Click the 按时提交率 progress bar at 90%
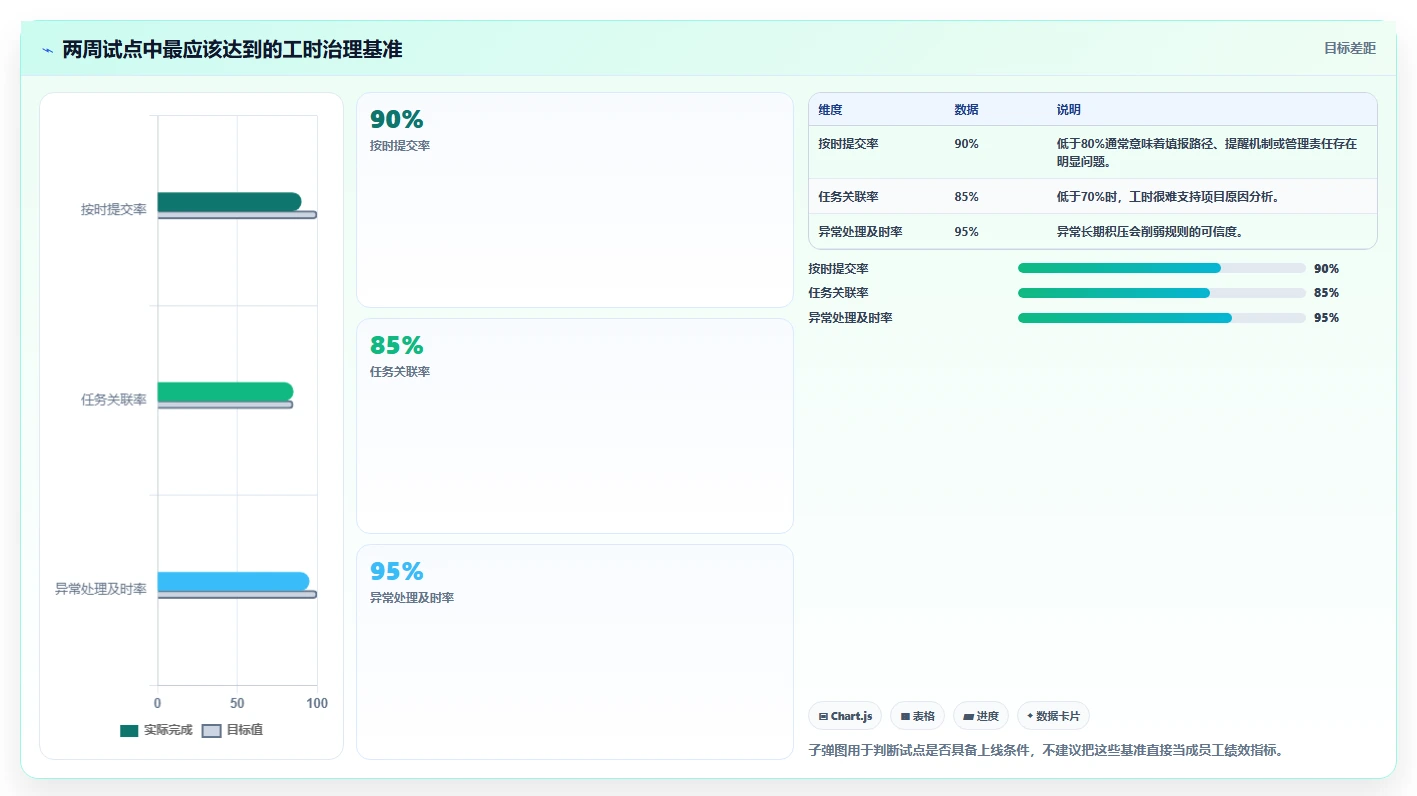This screenshot has width=1417, height=796. [1161, 268]
